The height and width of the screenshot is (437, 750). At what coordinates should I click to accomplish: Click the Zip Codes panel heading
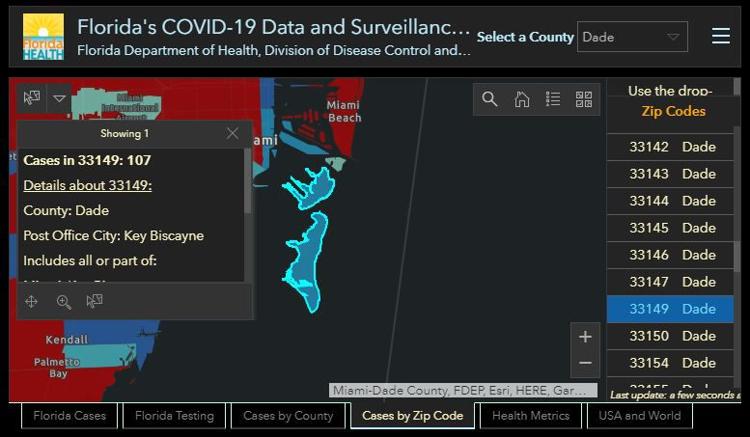coord(673,111)
